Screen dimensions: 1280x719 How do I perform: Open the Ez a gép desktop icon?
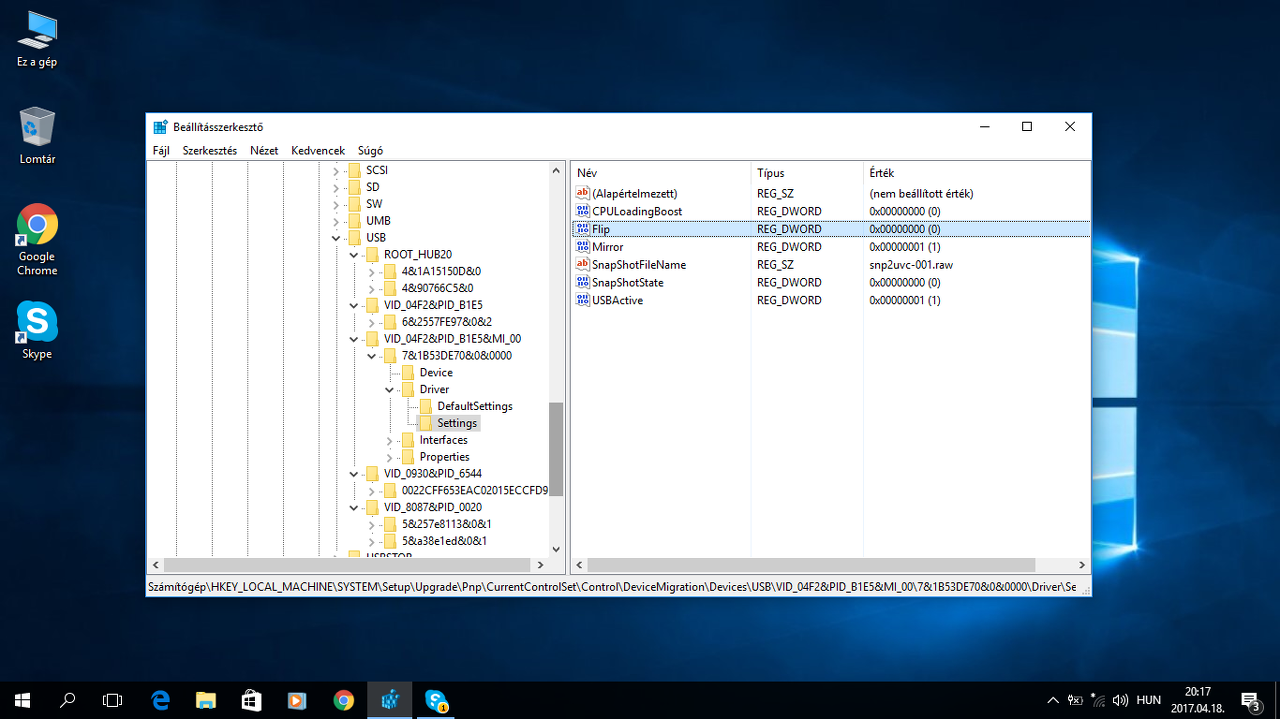(x=37, y=41)
